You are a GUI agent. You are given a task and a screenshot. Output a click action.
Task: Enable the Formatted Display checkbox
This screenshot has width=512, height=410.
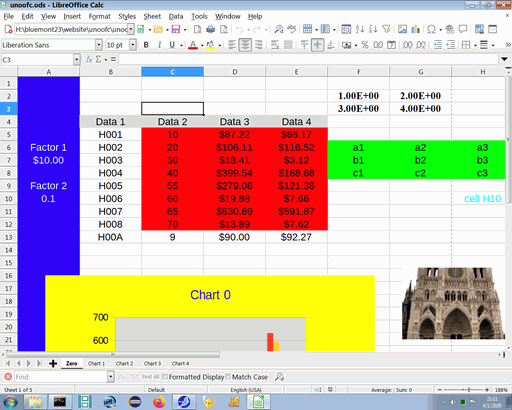[x=165, y=376]
